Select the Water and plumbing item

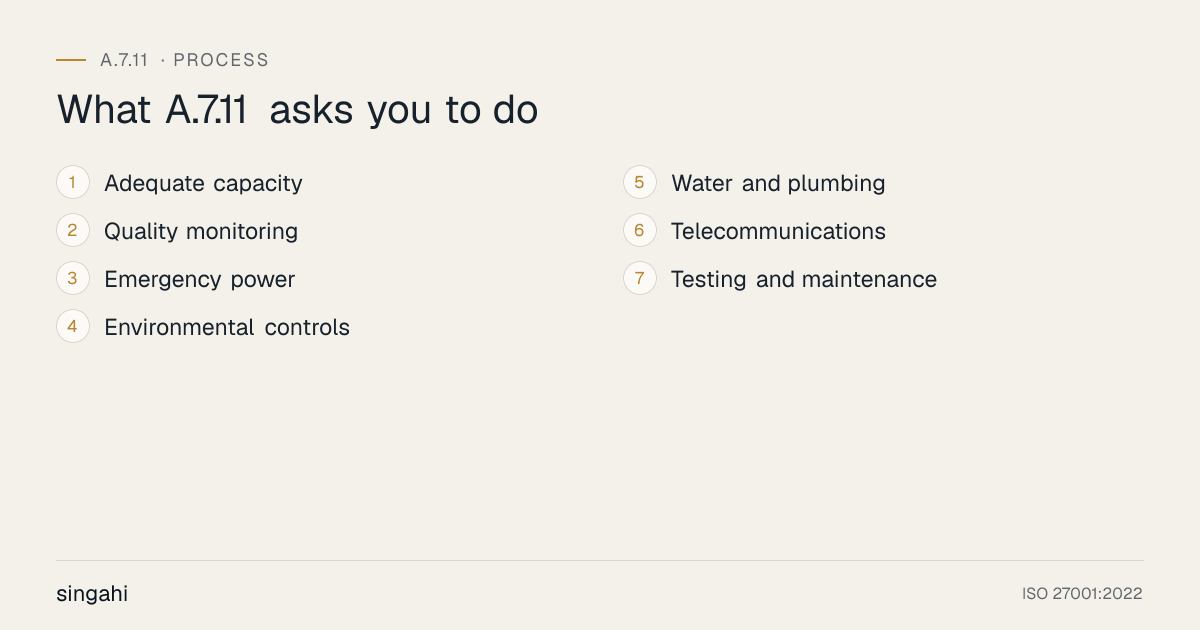pyautogui.click(x=778, y=184)
